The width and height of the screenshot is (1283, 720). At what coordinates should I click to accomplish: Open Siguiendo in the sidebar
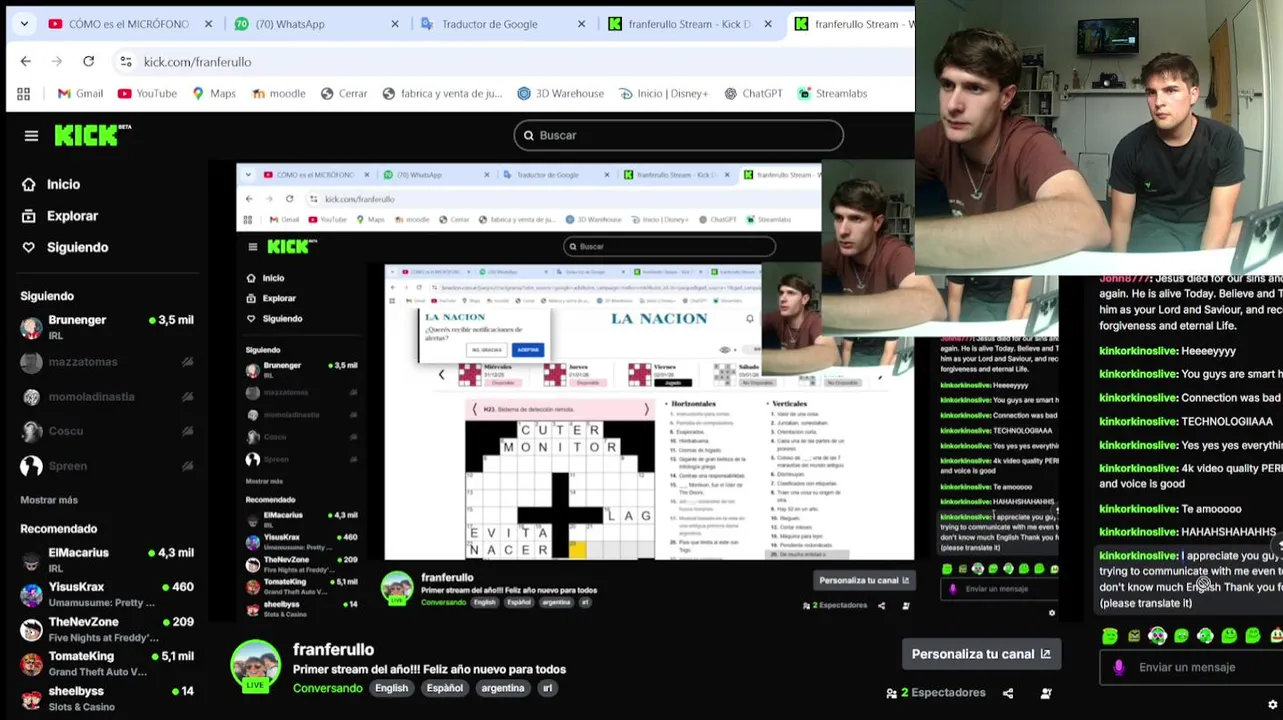tap(66, 247)
